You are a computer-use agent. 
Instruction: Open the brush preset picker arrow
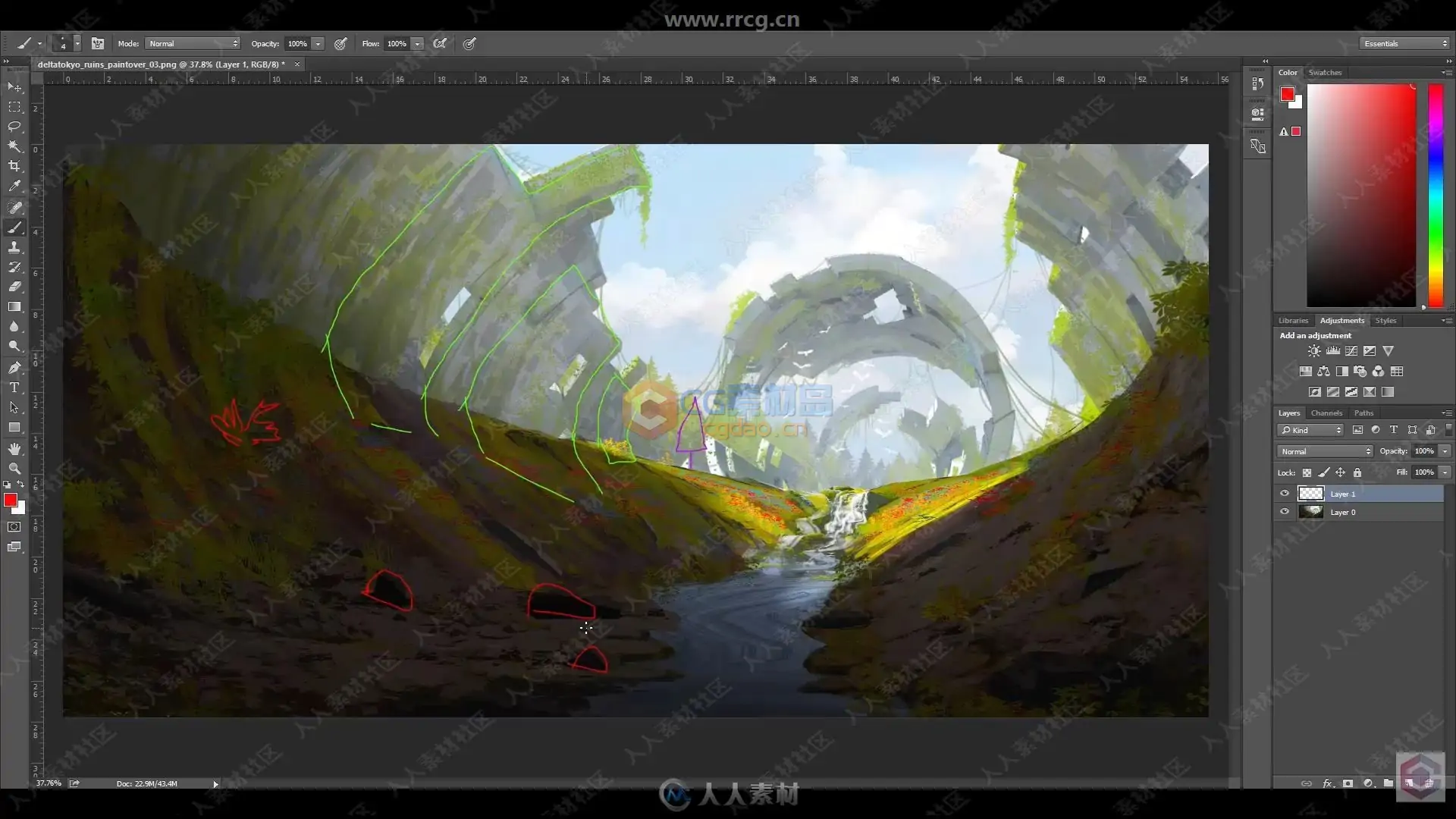(x=77, y=43)
